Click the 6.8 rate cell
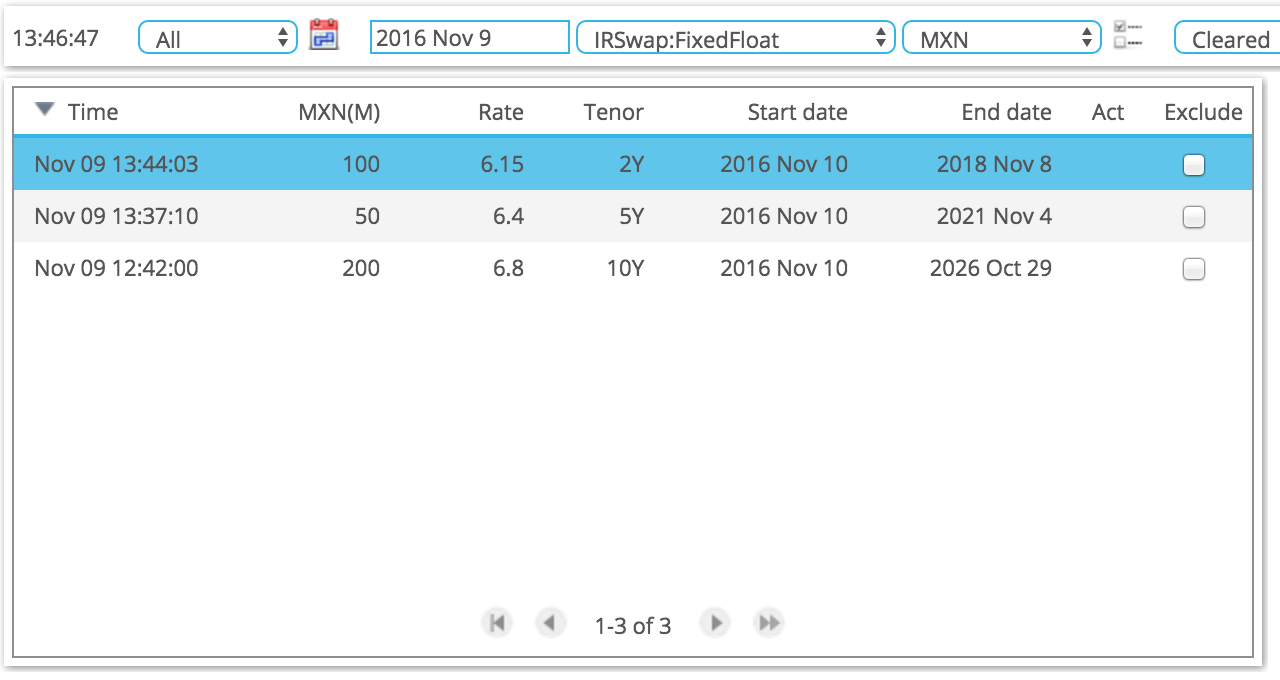Screen dimensions: 1280x680 [x=508, y=268]
